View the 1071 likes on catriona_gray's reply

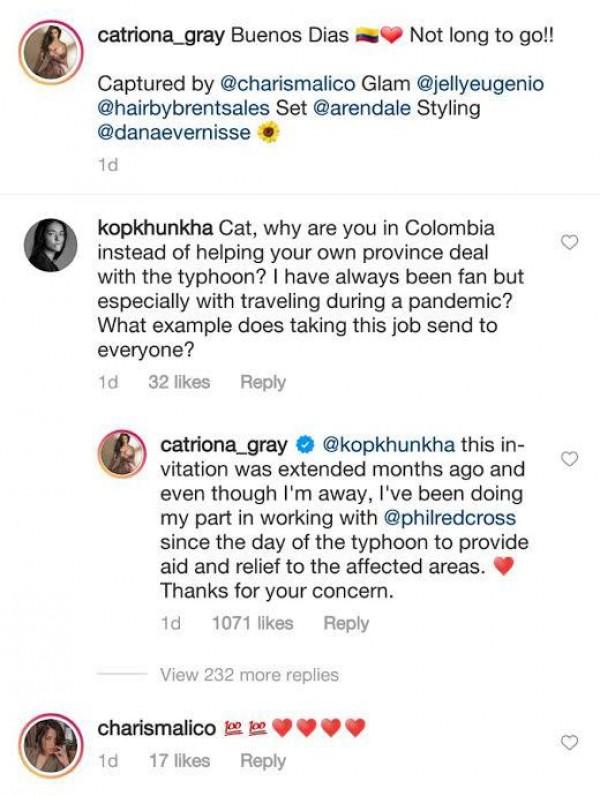click(252, 623)
